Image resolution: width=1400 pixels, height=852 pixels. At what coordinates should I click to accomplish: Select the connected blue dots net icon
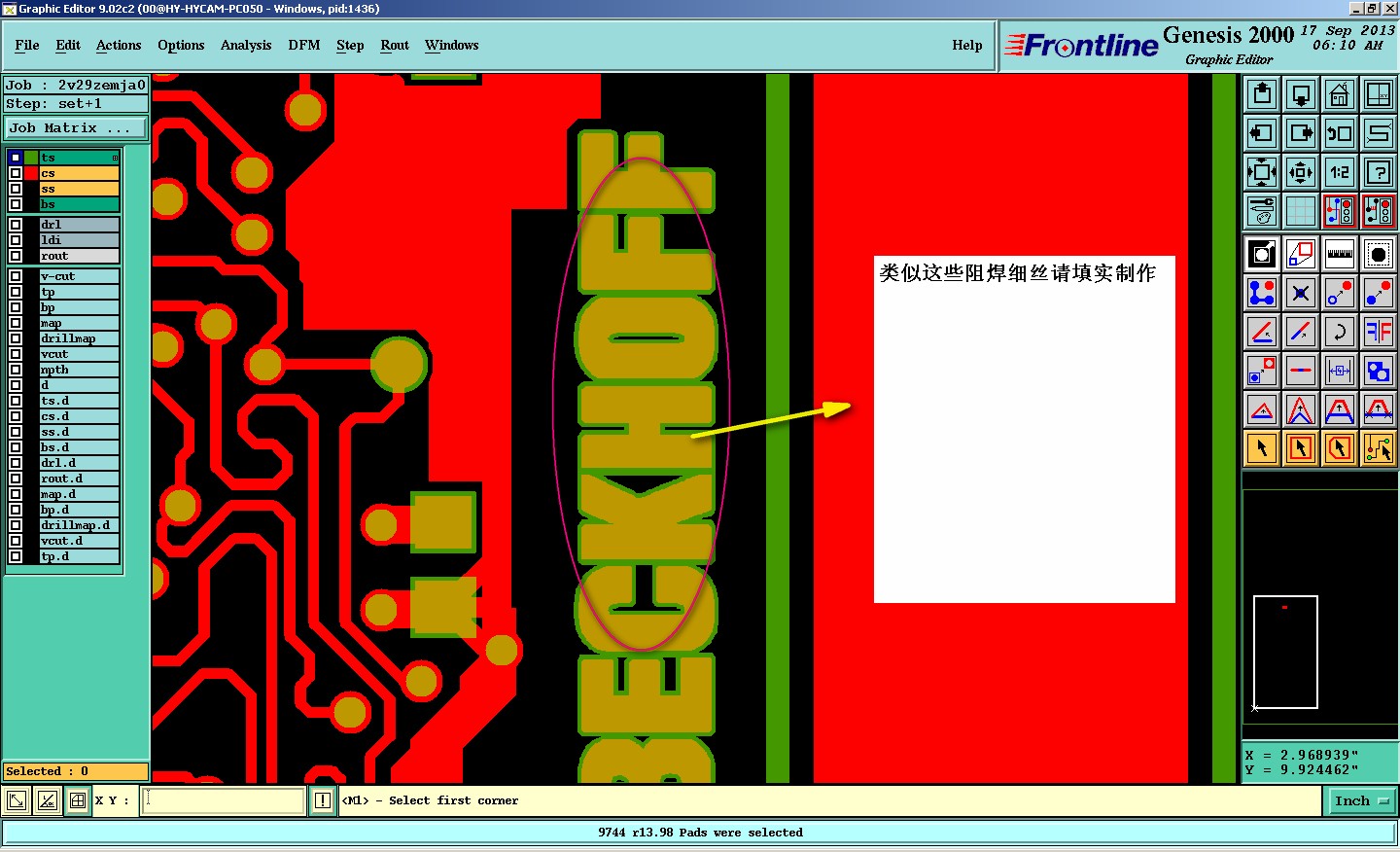[x=1262, y=293]
